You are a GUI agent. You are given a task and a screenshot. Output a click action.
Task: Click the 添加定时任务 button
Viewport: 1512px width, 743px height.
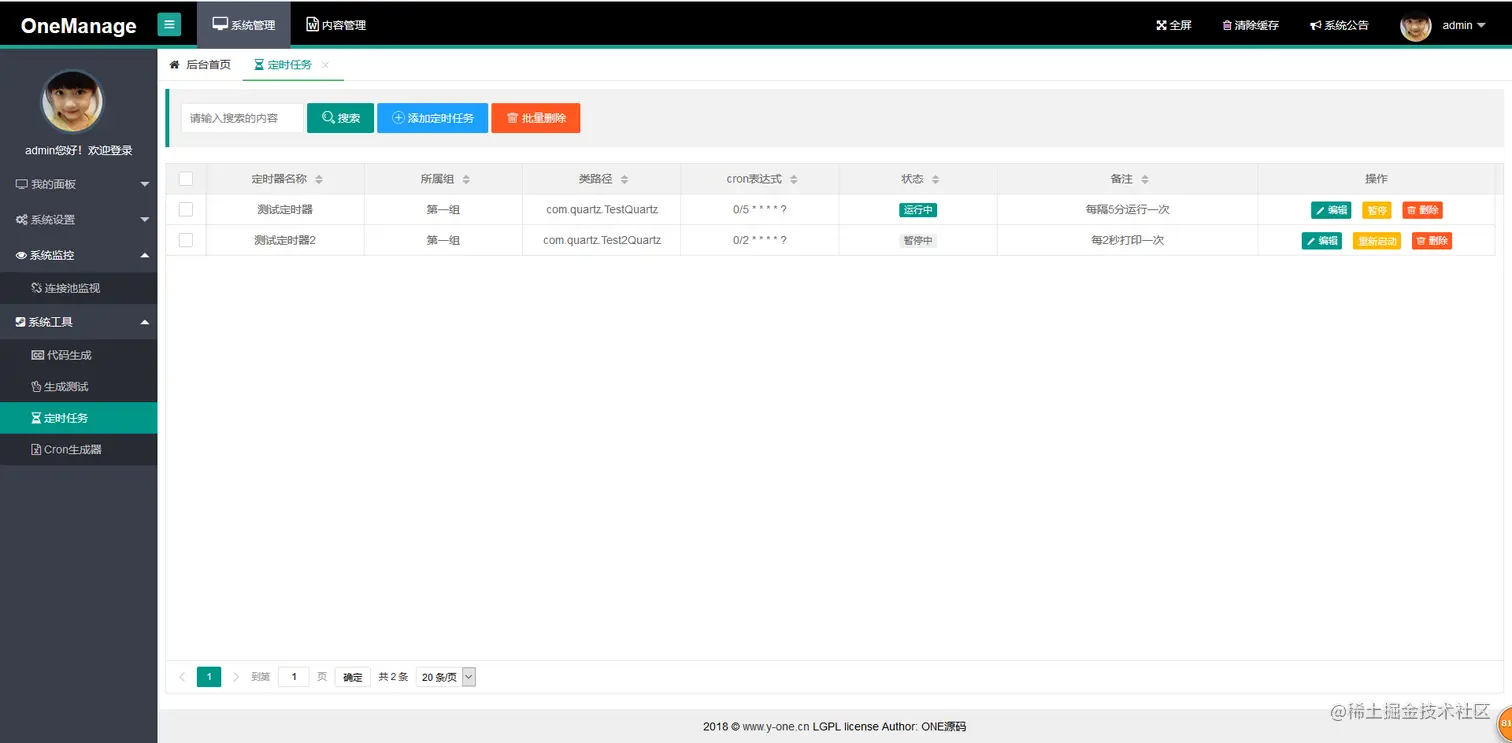432,117
